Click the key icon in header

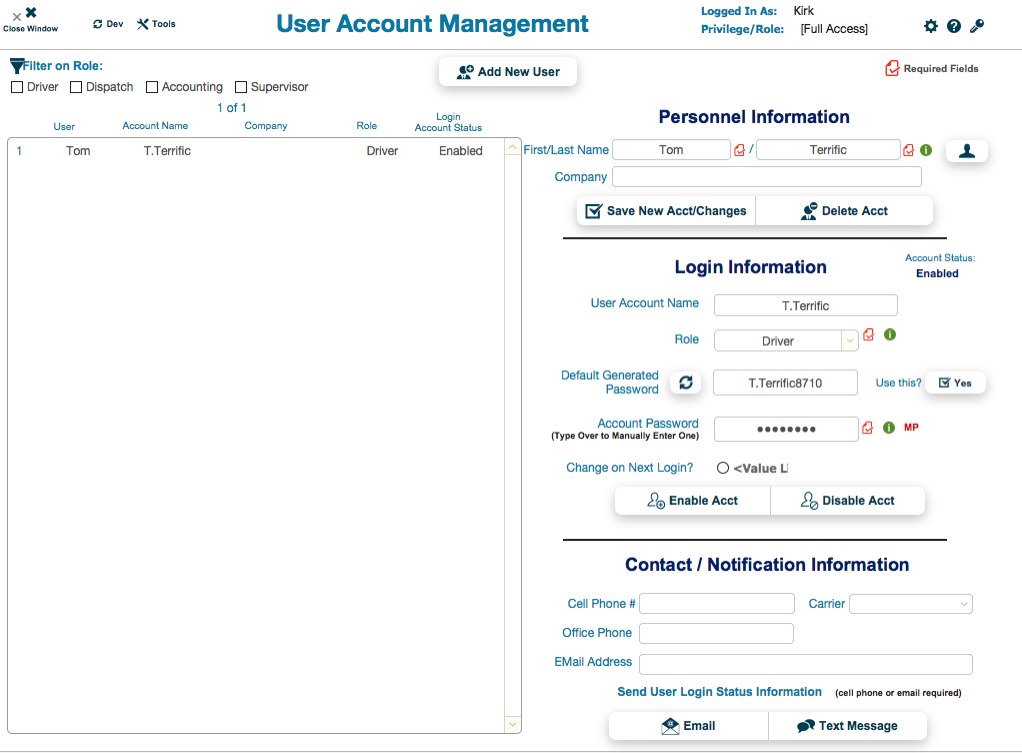point(977,27)
